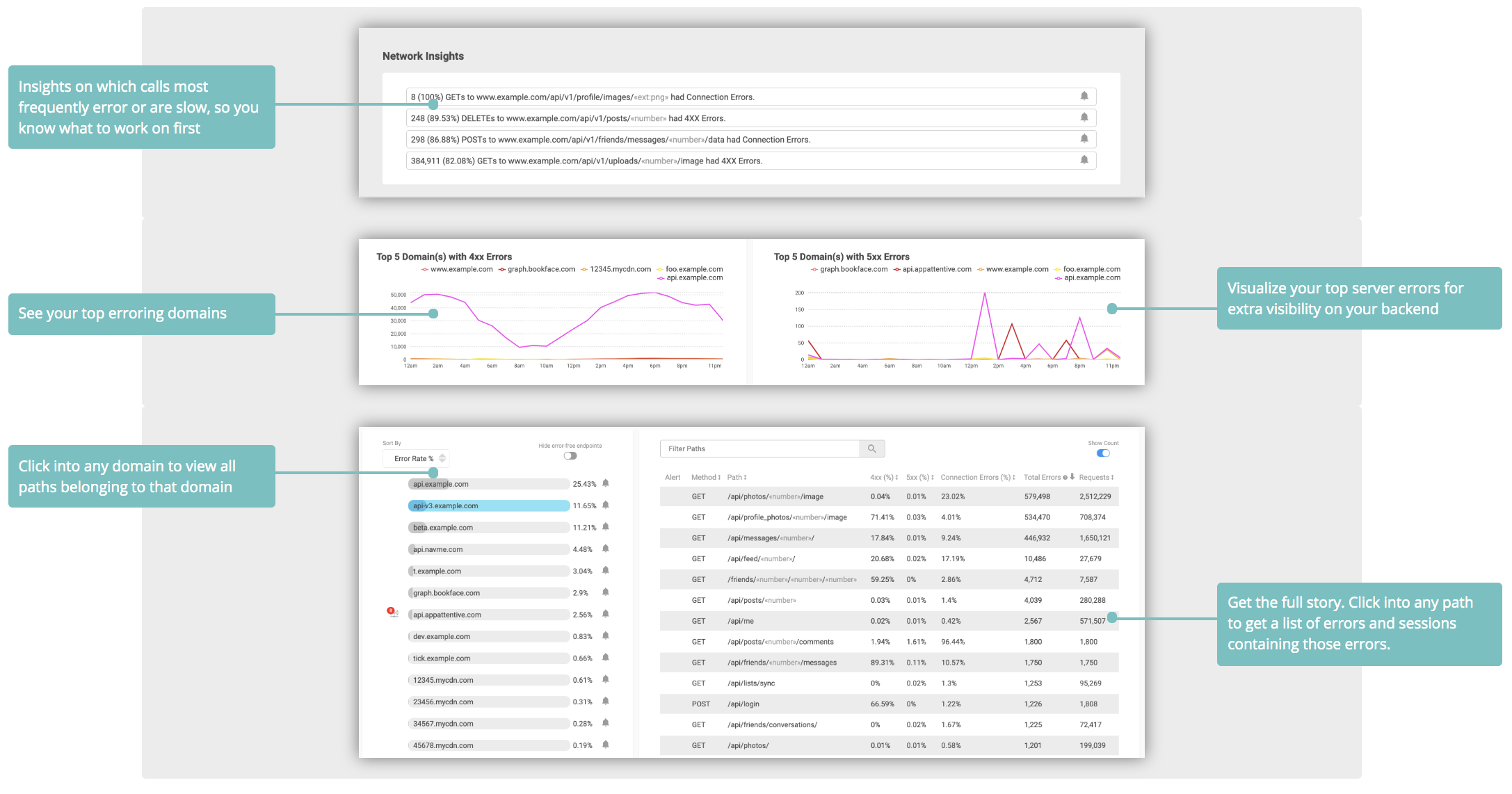The image size is (1512, 794).
Task: Click the bell on the profile/images Connection Errors insight
Action: click(x=1085, y=97)
